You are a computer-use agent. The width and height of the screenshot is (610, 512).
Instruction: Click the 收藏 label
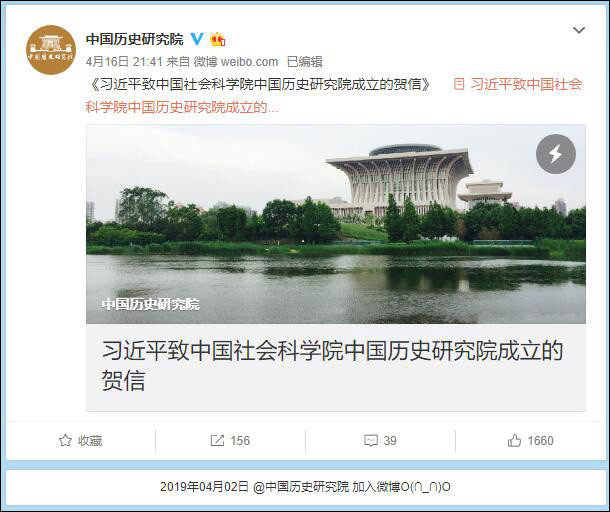pos(90,440)
